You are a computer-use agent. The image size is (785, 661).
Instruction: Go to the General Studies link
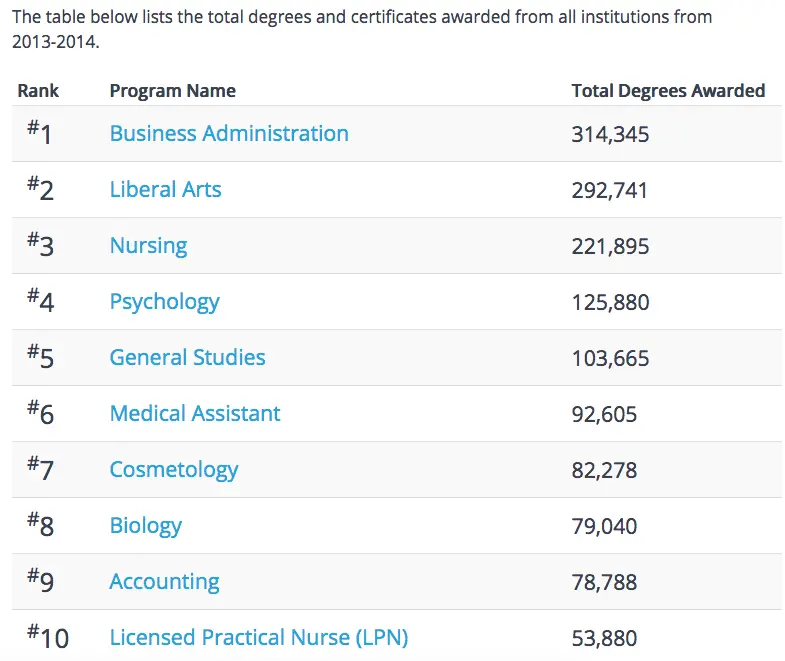point(187,358)
